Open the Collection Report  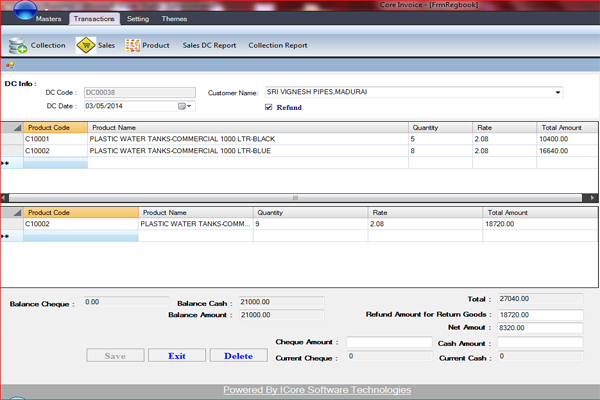point(277,46)
